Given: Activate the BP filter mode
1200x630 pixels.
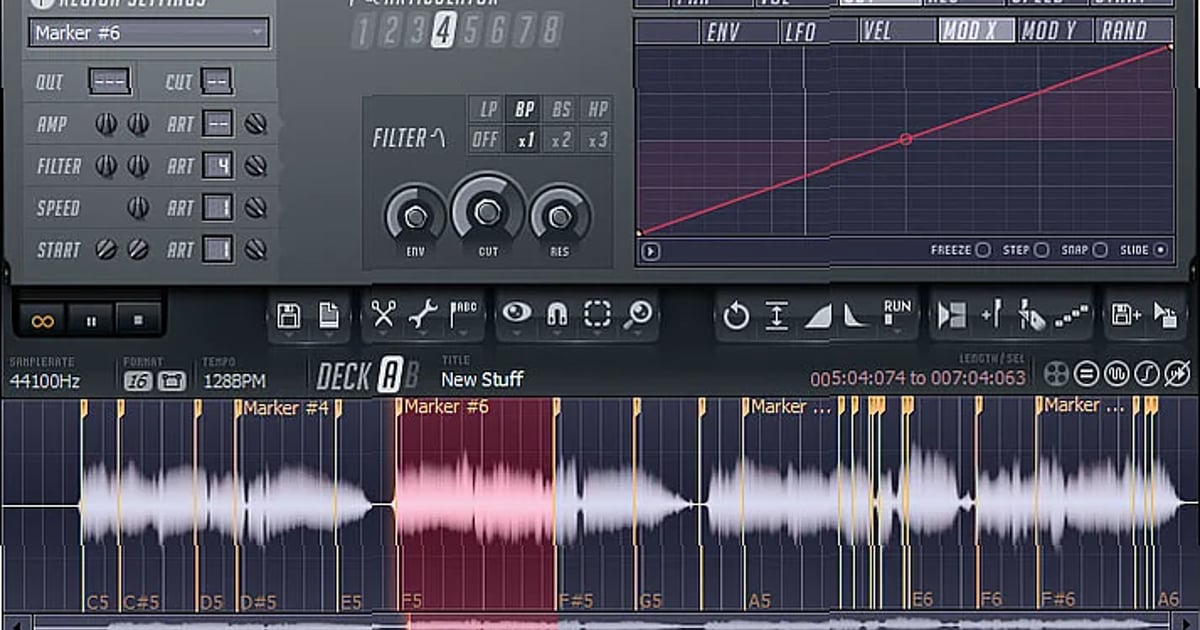Looking at the screenshot, I should click(x=524, y=108).
